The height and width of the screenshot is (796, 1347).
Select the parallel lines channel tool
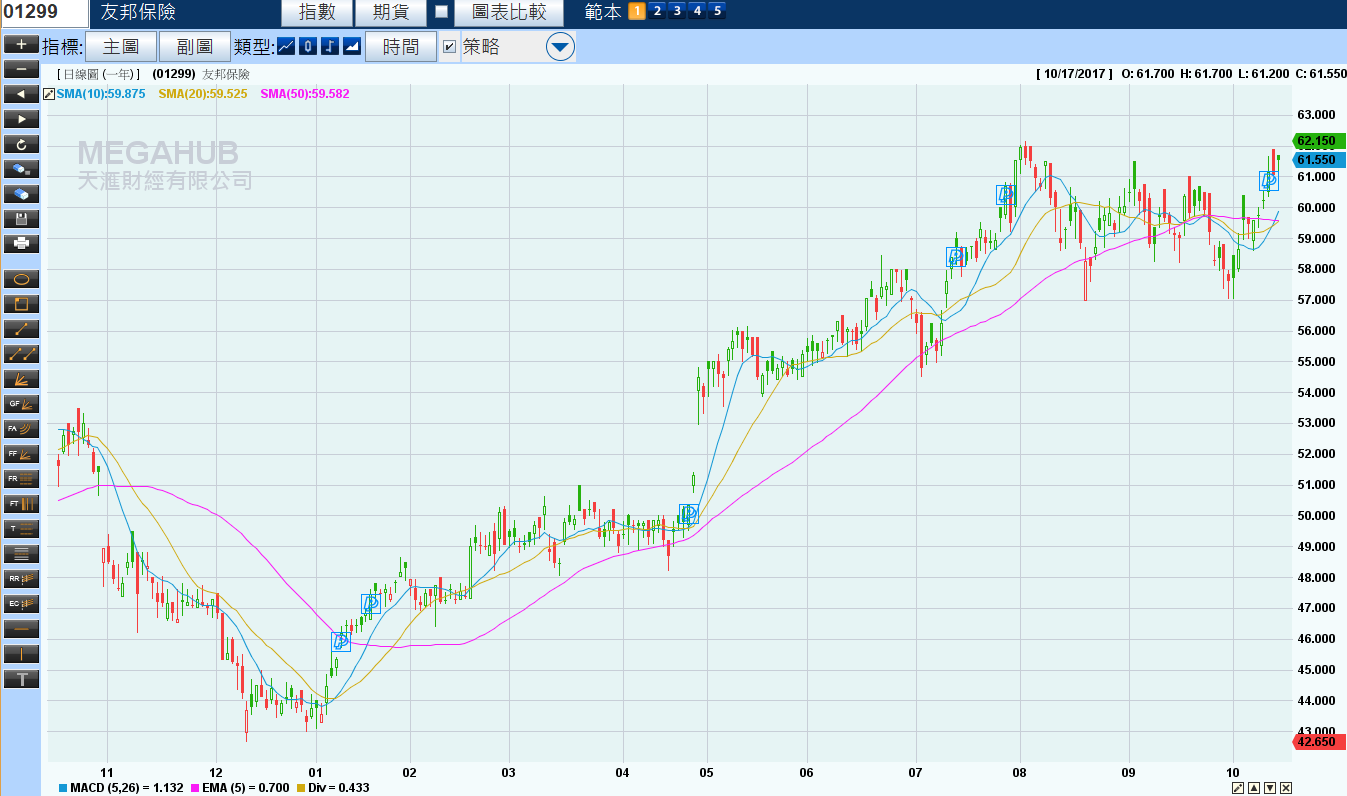(22, 354)
